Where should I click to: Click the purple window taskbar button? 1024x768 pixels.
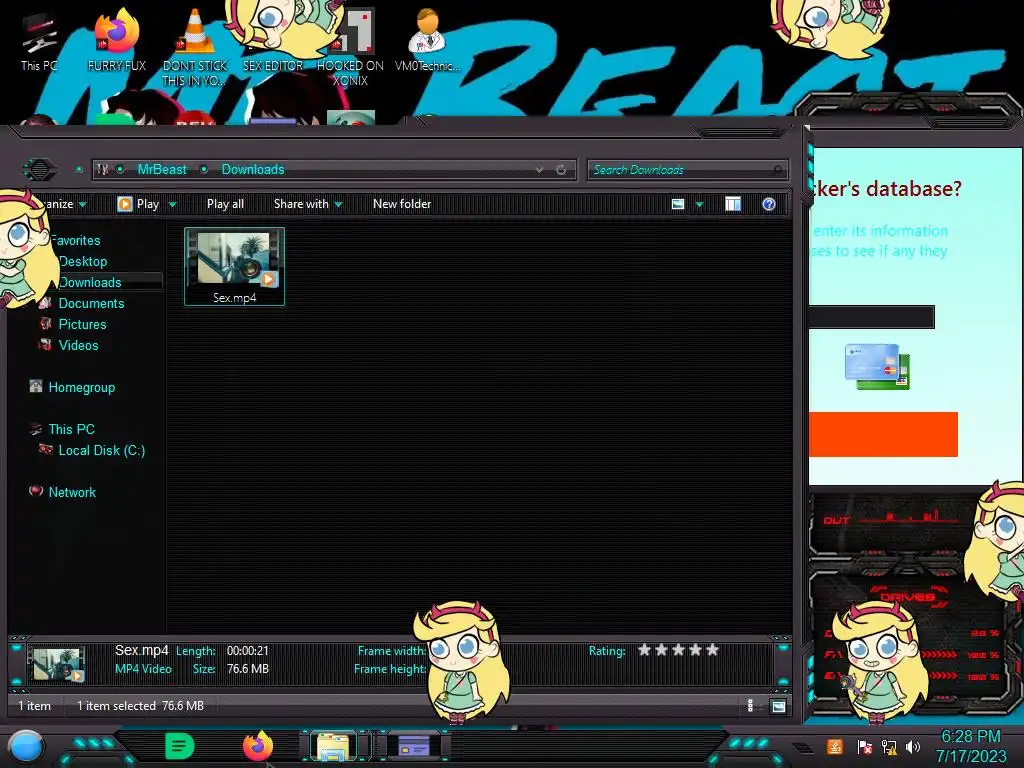click(x=413, y=746)
